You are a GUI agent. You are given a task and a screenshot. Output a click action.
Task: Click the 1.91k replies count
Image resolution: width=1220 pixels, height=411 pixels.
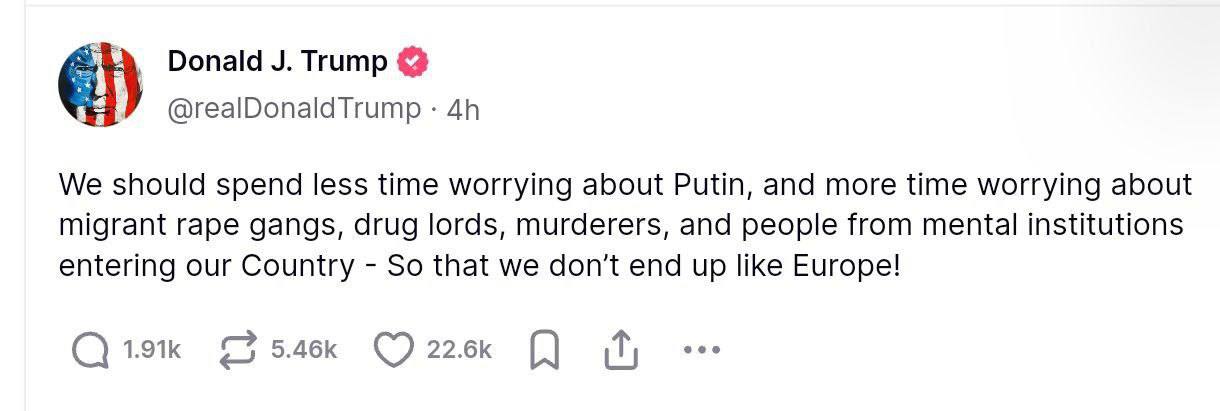click(x=151, y=350)
